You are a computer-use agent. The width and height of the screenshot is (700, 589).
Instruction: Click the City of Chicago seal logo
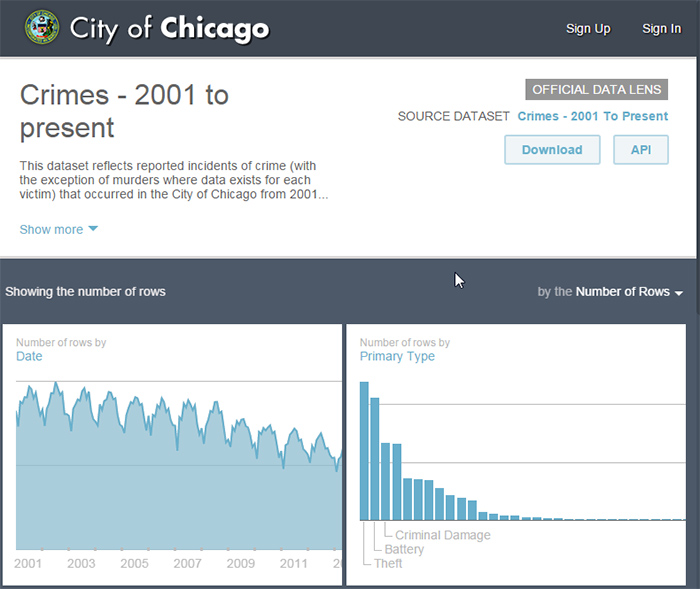(42, 28)
